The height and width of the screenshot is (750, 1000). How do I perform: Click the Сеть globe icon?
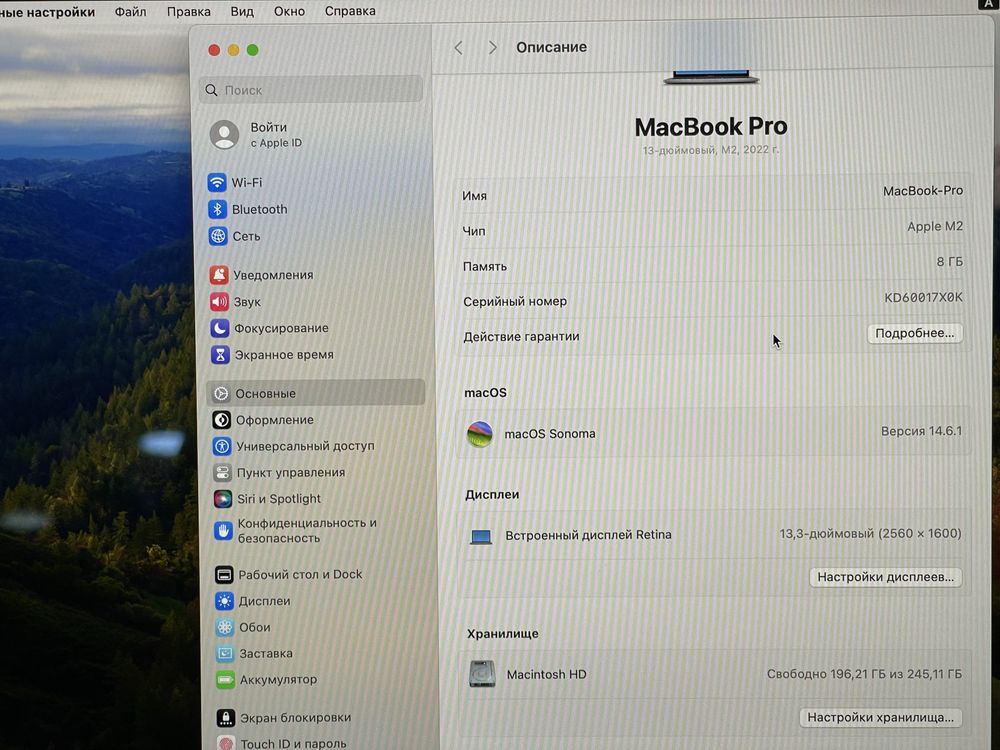point(218,236)
